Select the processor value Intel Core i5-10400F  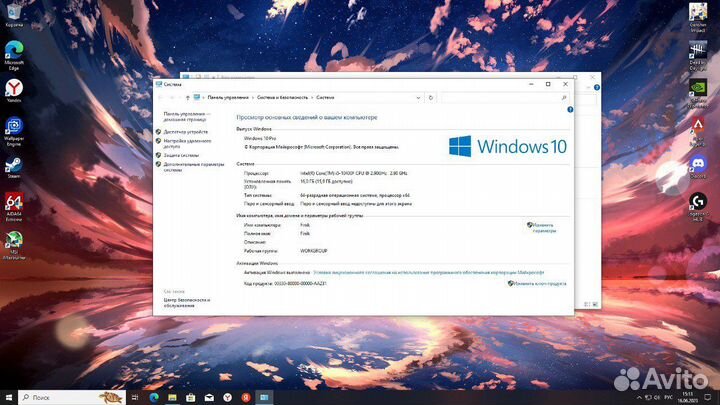(354, 174)
